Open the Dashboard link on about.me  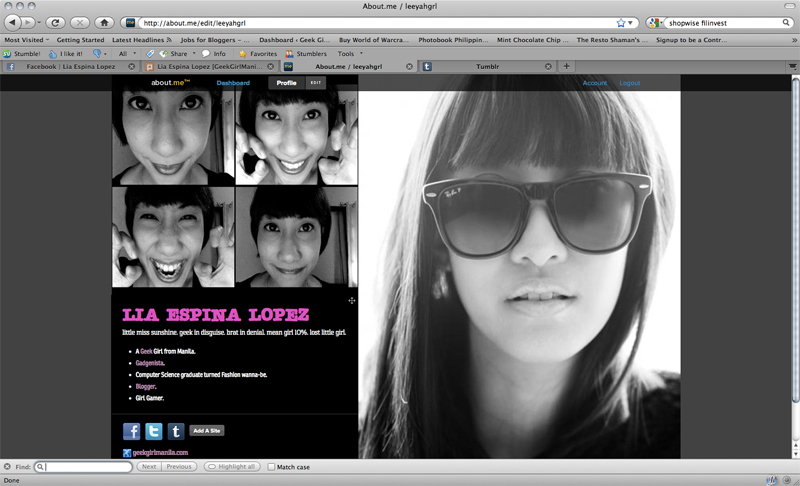pyautogui.click(x=233, y=83)
